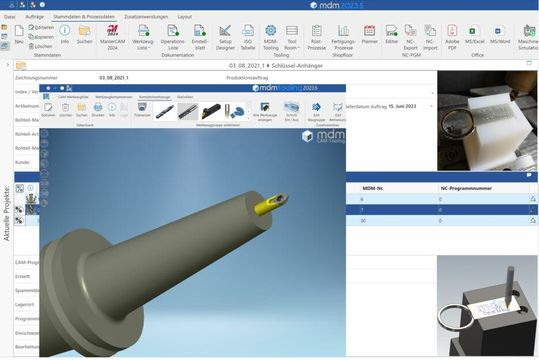Open the Zusatzanwendungen ribbon tab
The height and width of the screenshot is (360, 539).
click(146, 17)
